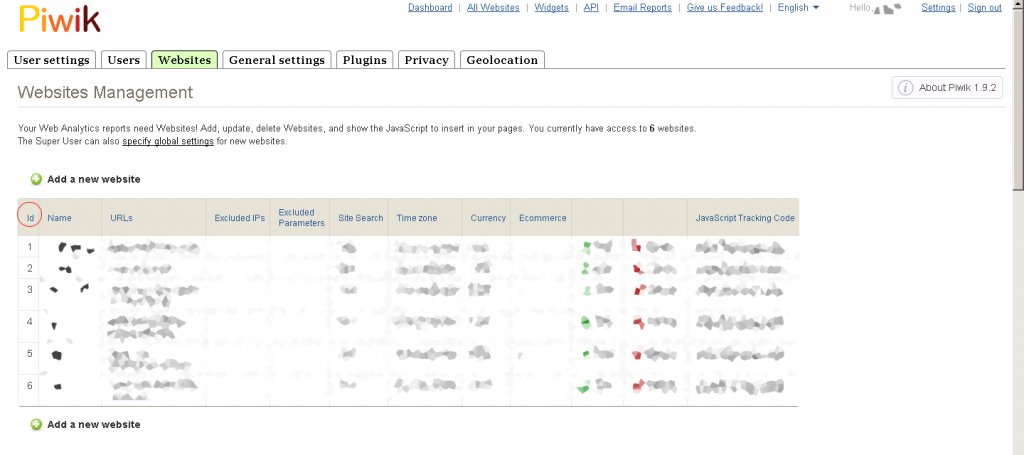Screen dimensions: 1024x455
Task: Open the Plugins tab
Action: [x=364, y=60]
